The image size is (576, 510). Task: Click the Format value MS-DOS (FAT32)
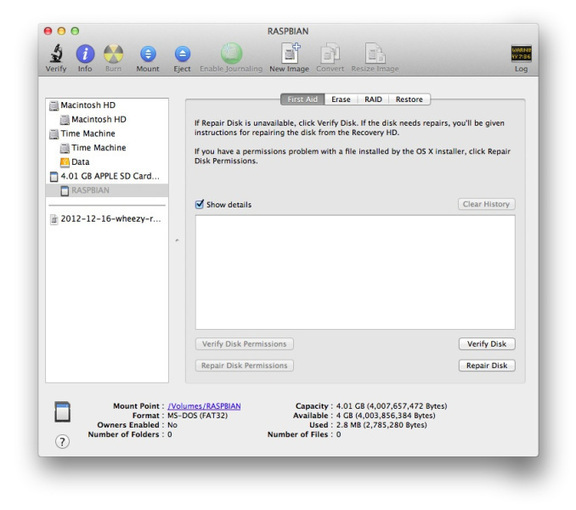(x=198, y=416)
